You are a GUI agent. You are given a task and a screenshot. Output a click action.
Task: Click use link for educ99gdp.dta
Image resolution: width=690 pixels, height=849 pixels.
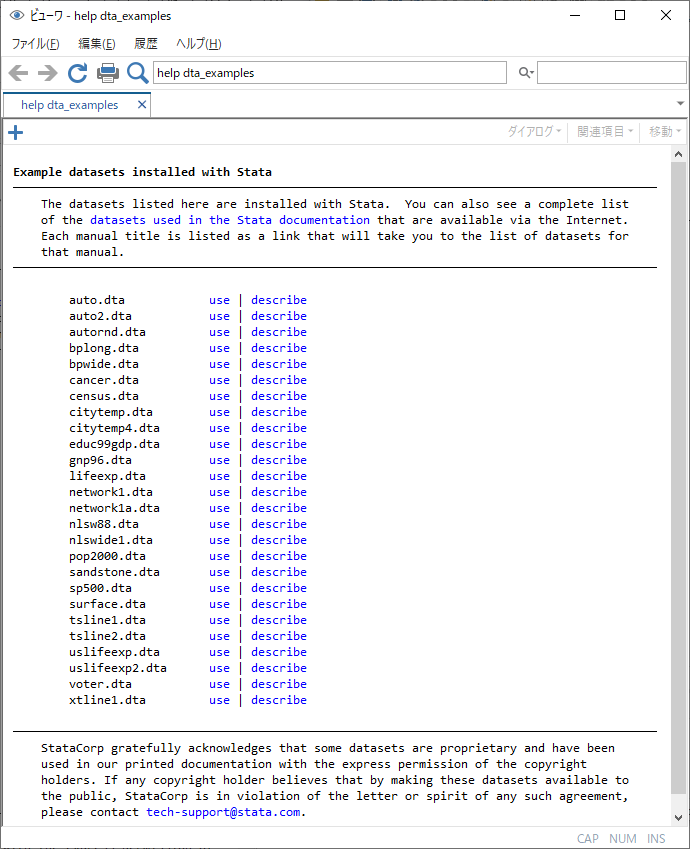point(219,444)
